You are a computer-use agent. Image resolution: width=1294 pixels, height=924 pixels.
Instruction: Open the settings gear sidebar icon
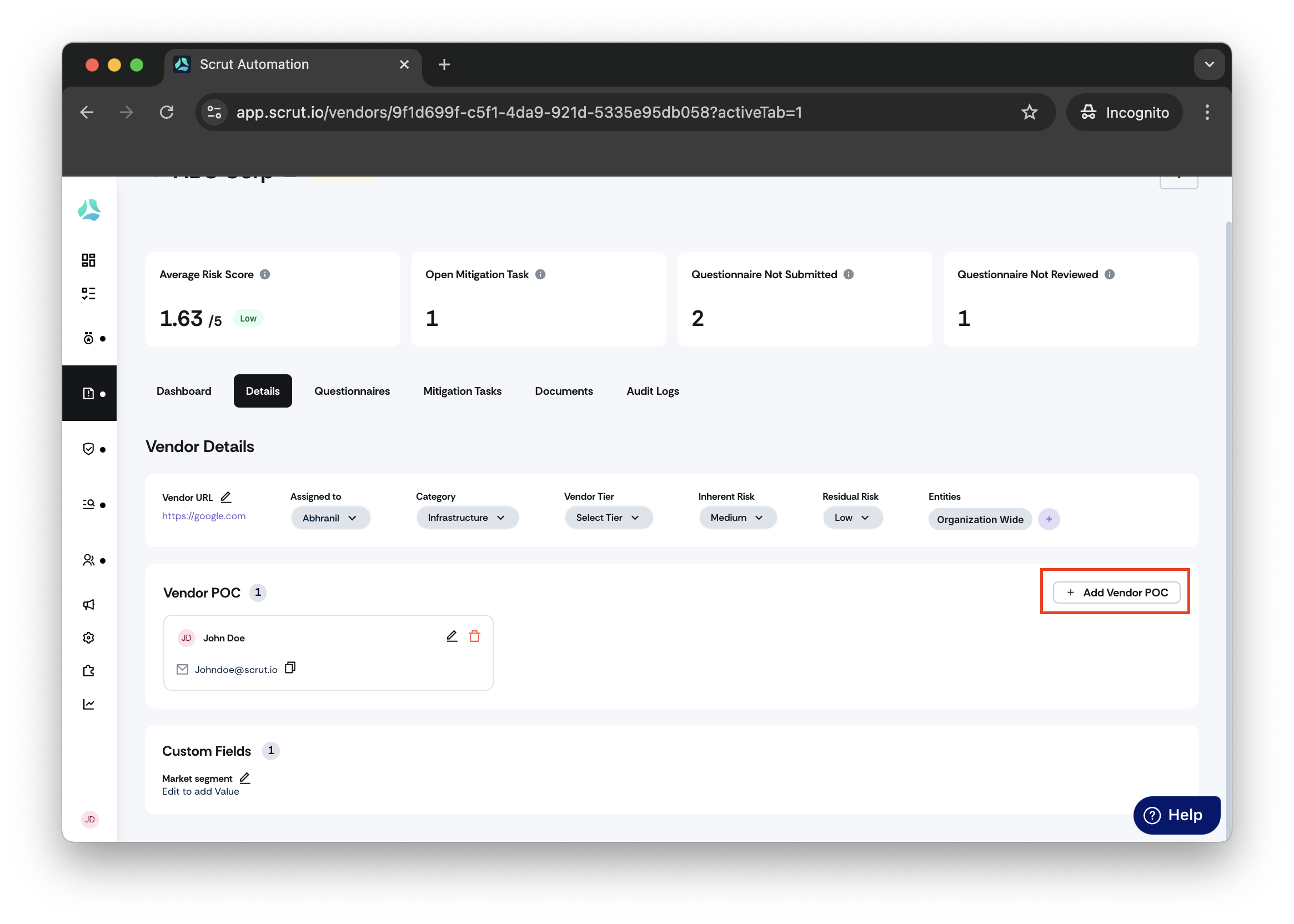pyautogui.click(x=88, y=638)
